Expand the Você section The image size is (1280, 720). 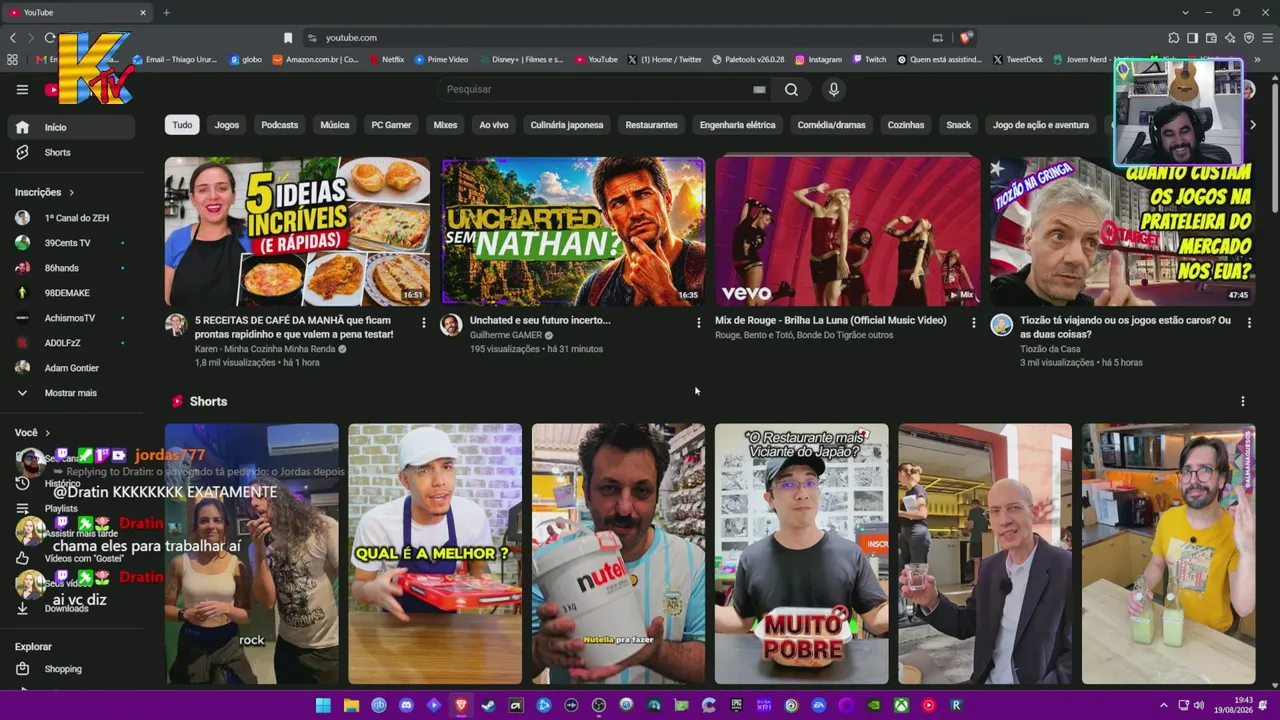(x=32, y=433)
